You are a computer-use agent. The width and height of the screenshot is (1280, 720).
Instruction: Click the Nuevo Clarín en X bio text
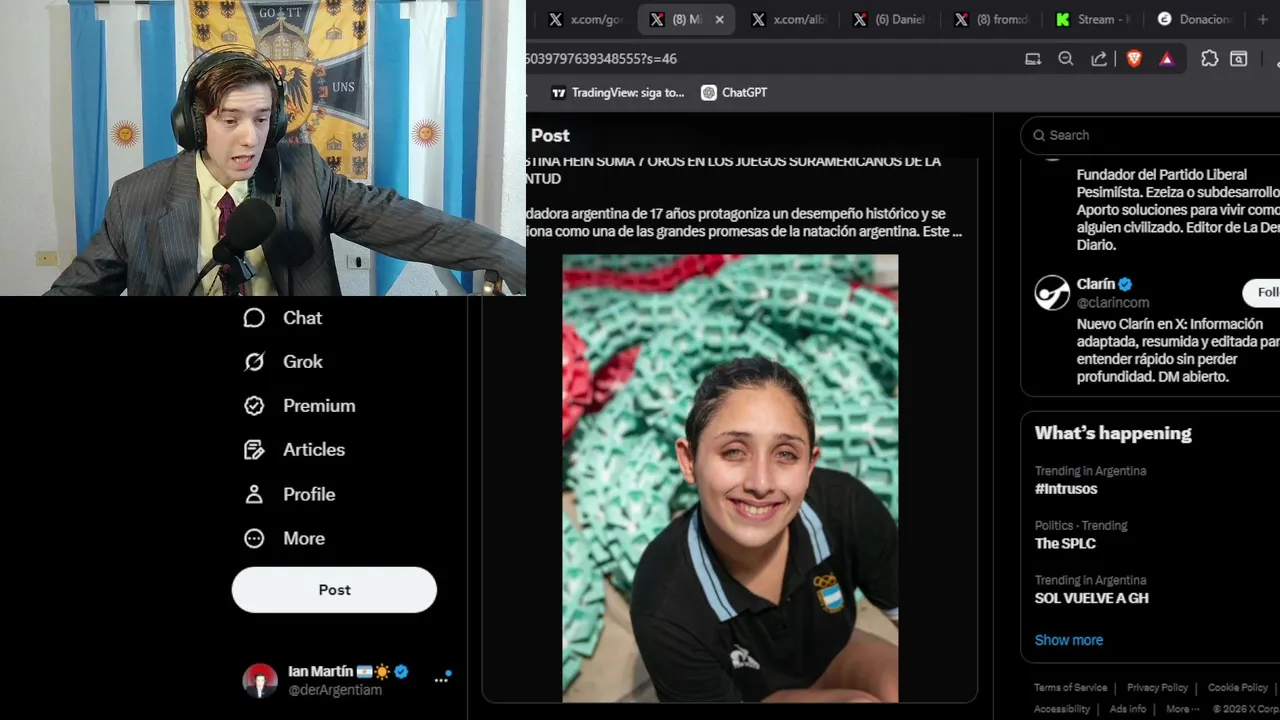point(1178,351)
